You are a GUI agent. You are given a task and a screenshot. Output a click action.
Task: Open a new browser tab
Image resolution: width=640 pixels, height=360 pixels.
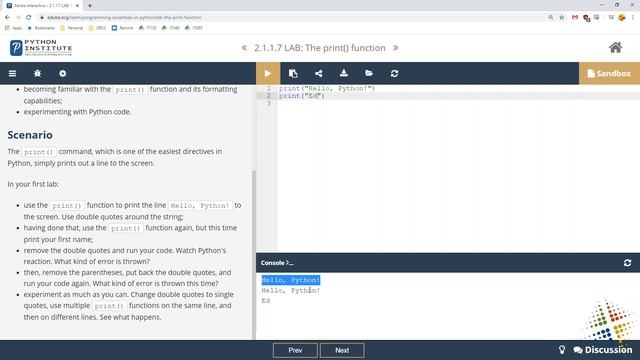90,6
